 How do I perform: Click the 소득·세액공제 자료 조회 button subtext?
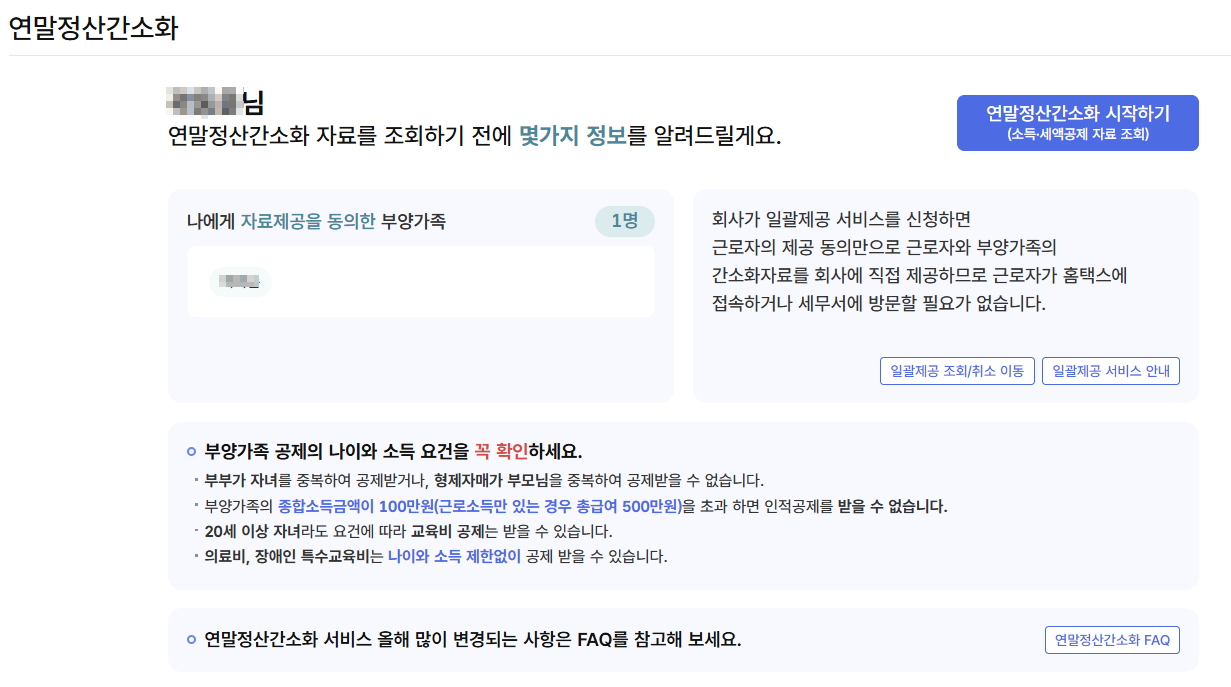click(1077, 134)
